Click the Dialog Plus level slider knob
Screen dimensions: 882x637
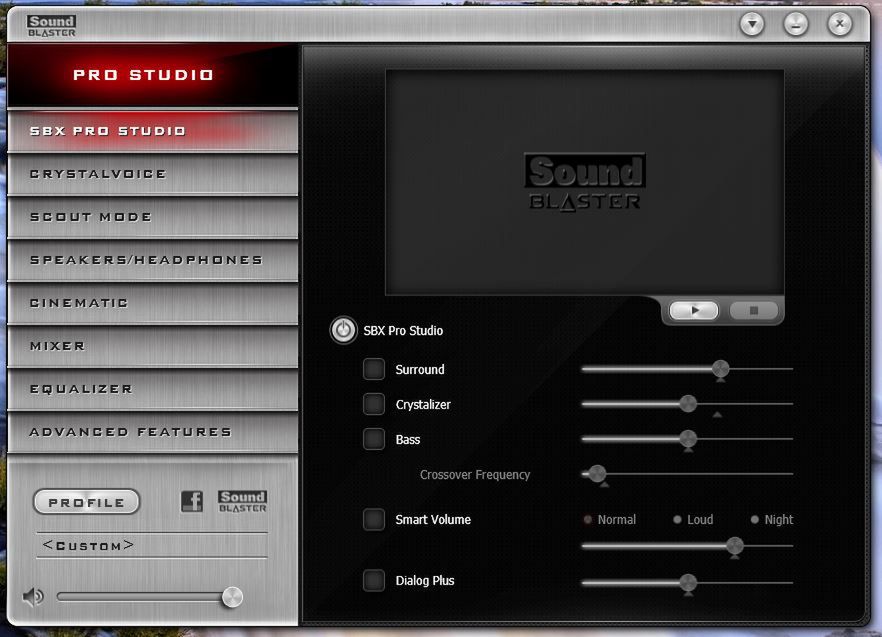[687, 582]
